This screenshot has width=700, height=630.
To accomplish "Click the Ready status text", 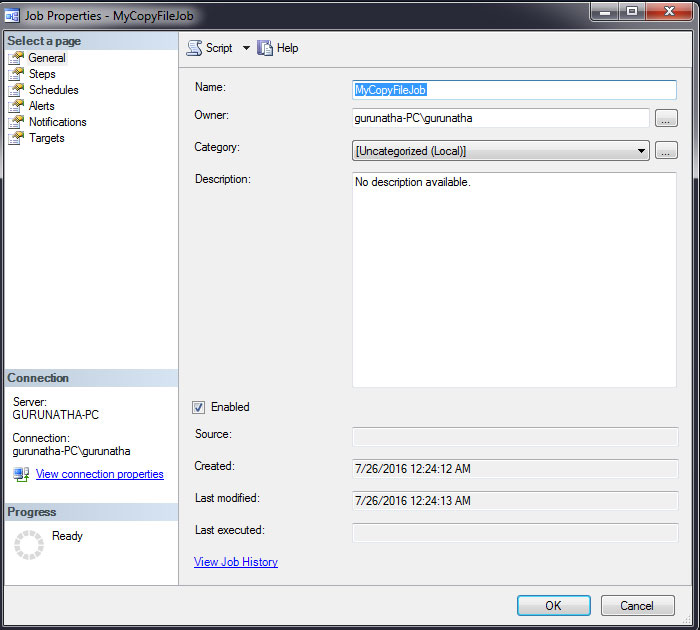I will [x=67, y=536].
